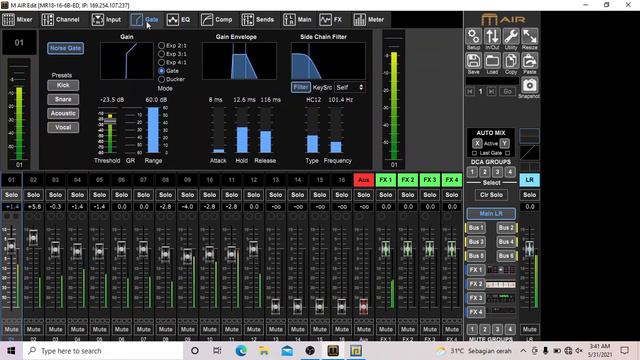Viewport: 640px width, 360px height.
Task: Toggle mute group 2
Action: coord(485,329)
